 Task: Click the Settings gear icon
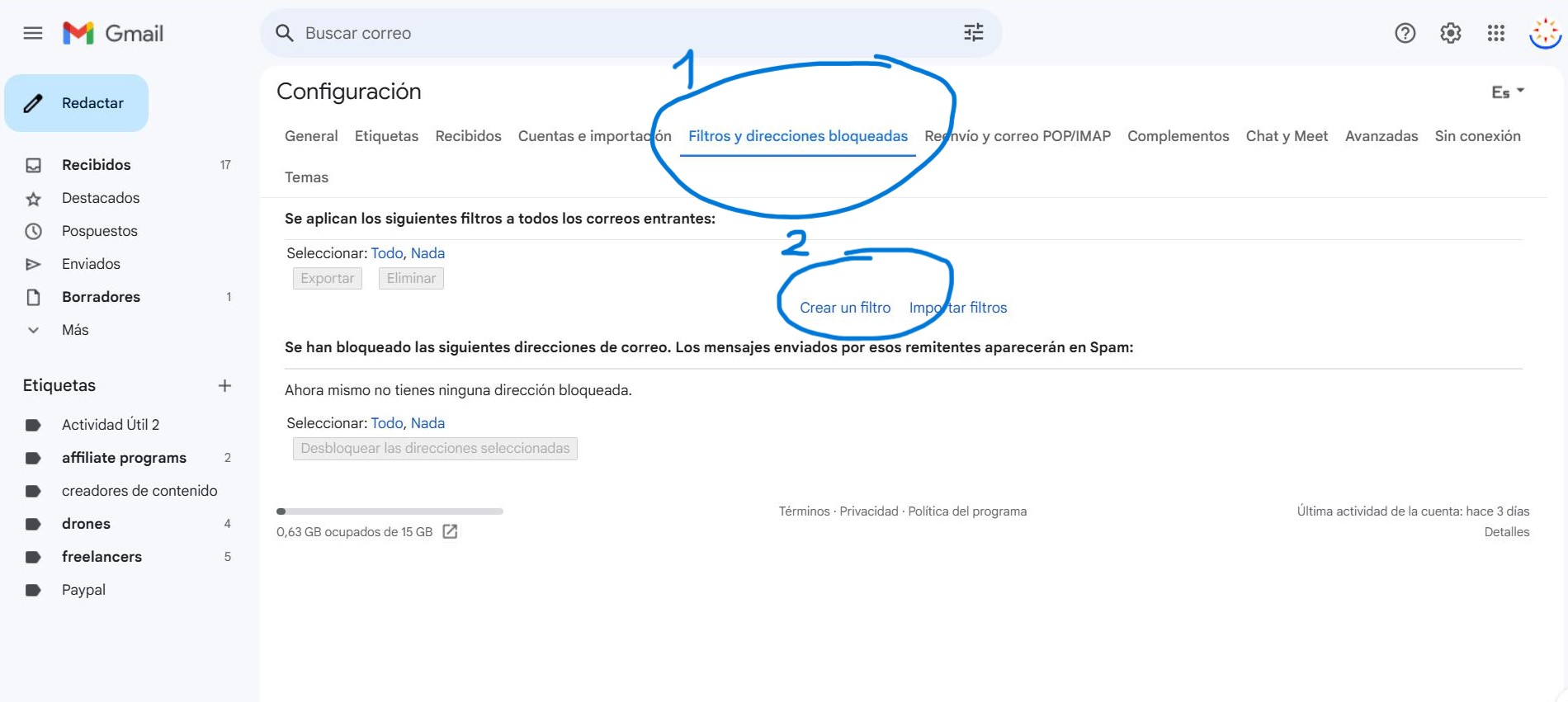(x=1450, y=33)
